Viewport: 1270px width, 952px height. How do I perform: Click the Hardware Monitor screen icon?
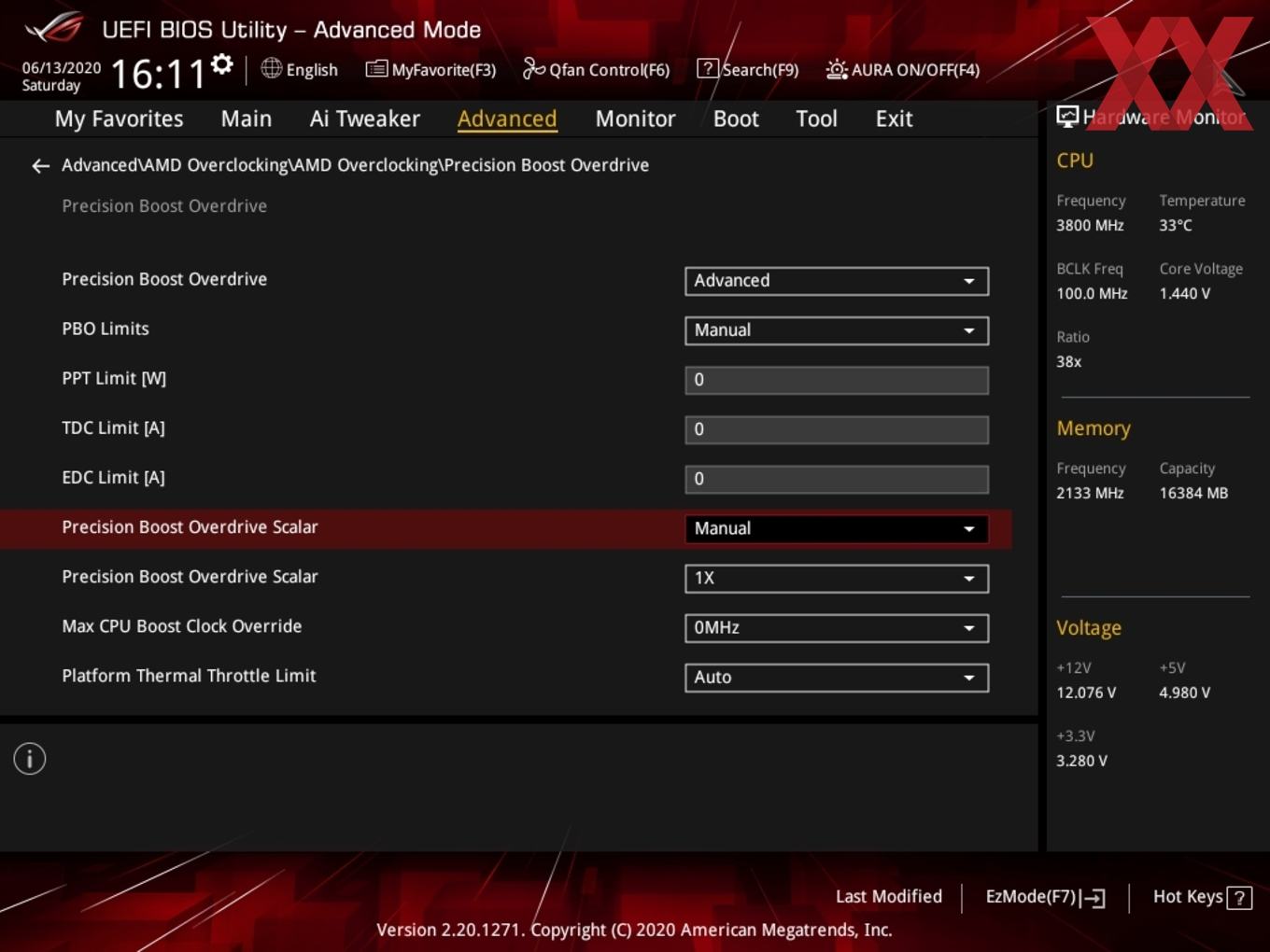[1067, 117]
